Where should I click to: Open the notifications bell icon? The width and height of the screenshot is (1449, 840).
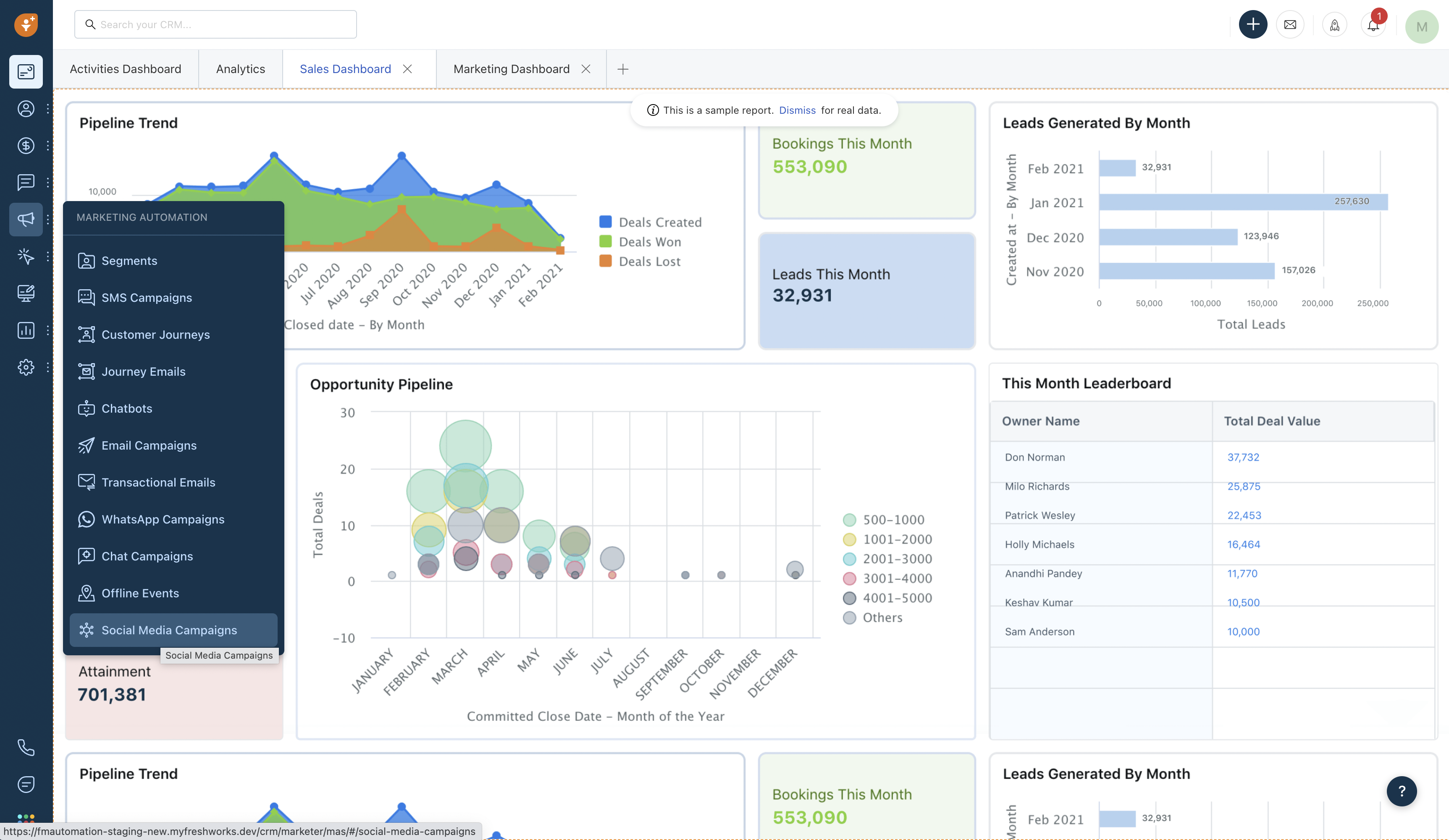1373,25
